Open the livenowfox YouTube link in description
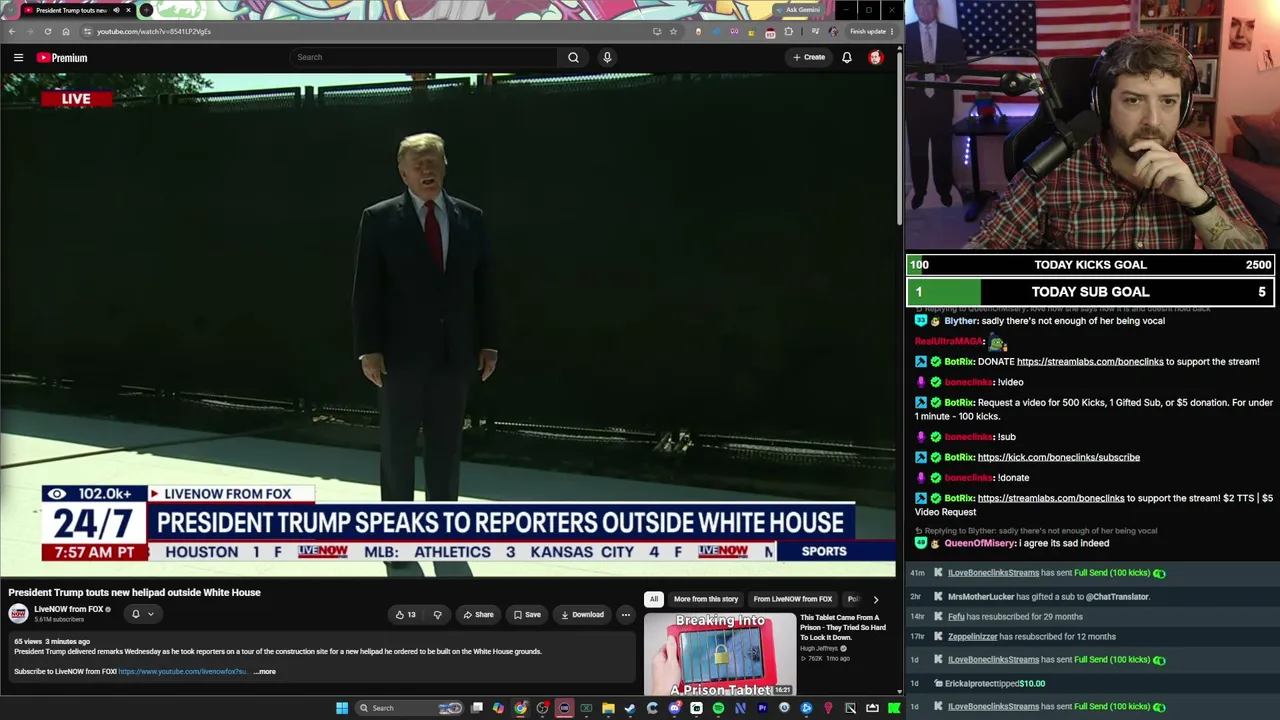The width and height of the screenshot is (1280, 720). point(182,672)
